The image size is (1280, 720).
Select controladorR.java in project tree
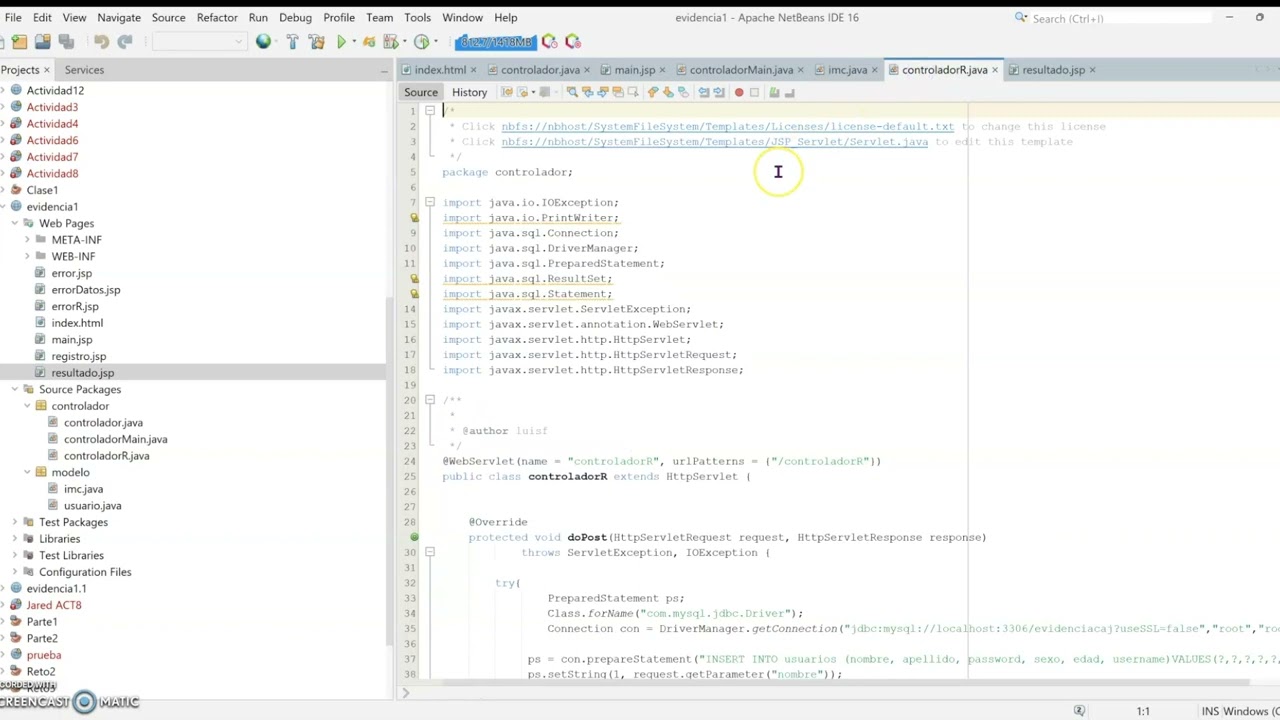[x=106, y=455]
